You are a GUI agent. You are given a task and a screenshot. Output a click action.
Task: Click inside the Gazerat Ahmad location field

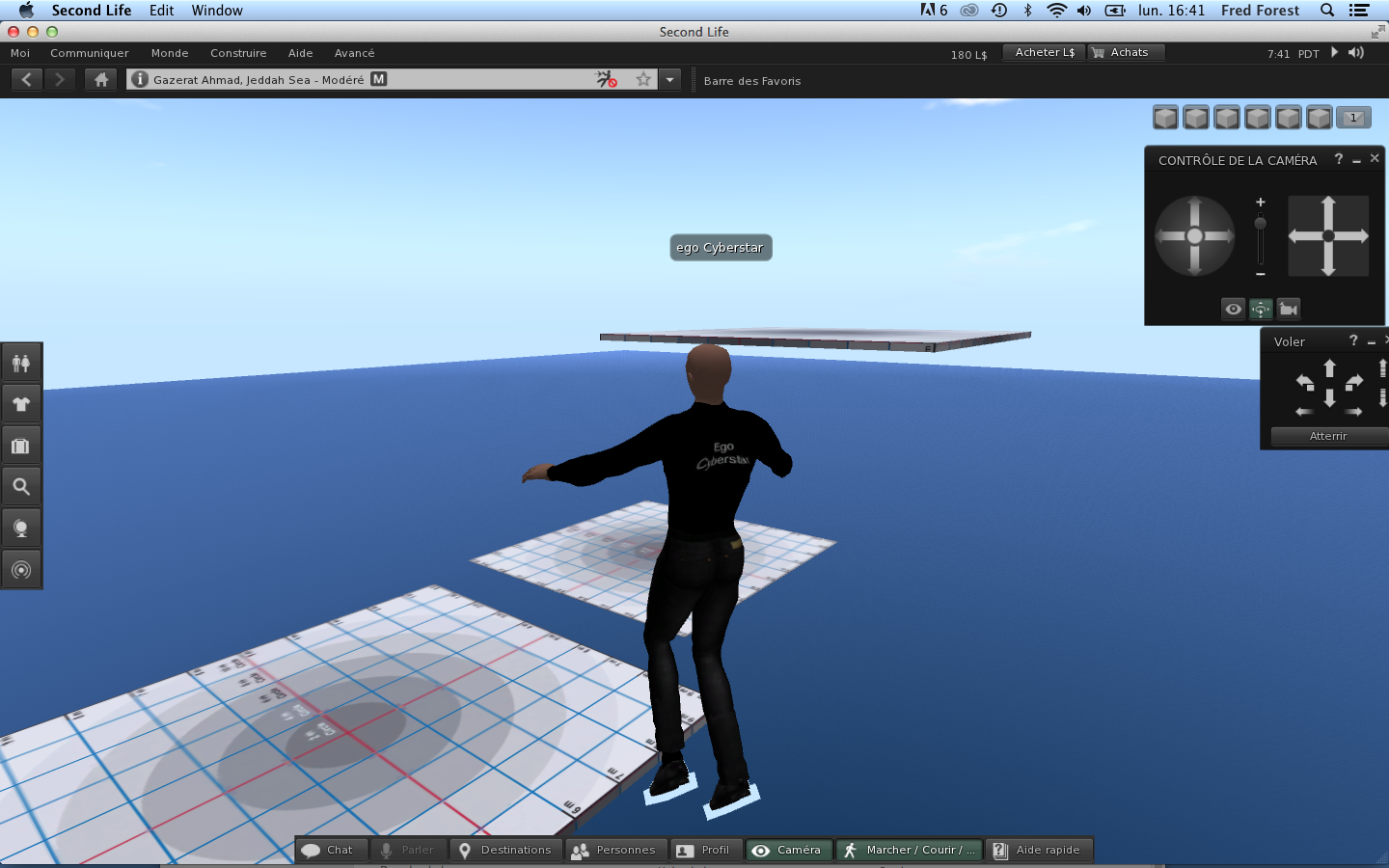[391, 79]
